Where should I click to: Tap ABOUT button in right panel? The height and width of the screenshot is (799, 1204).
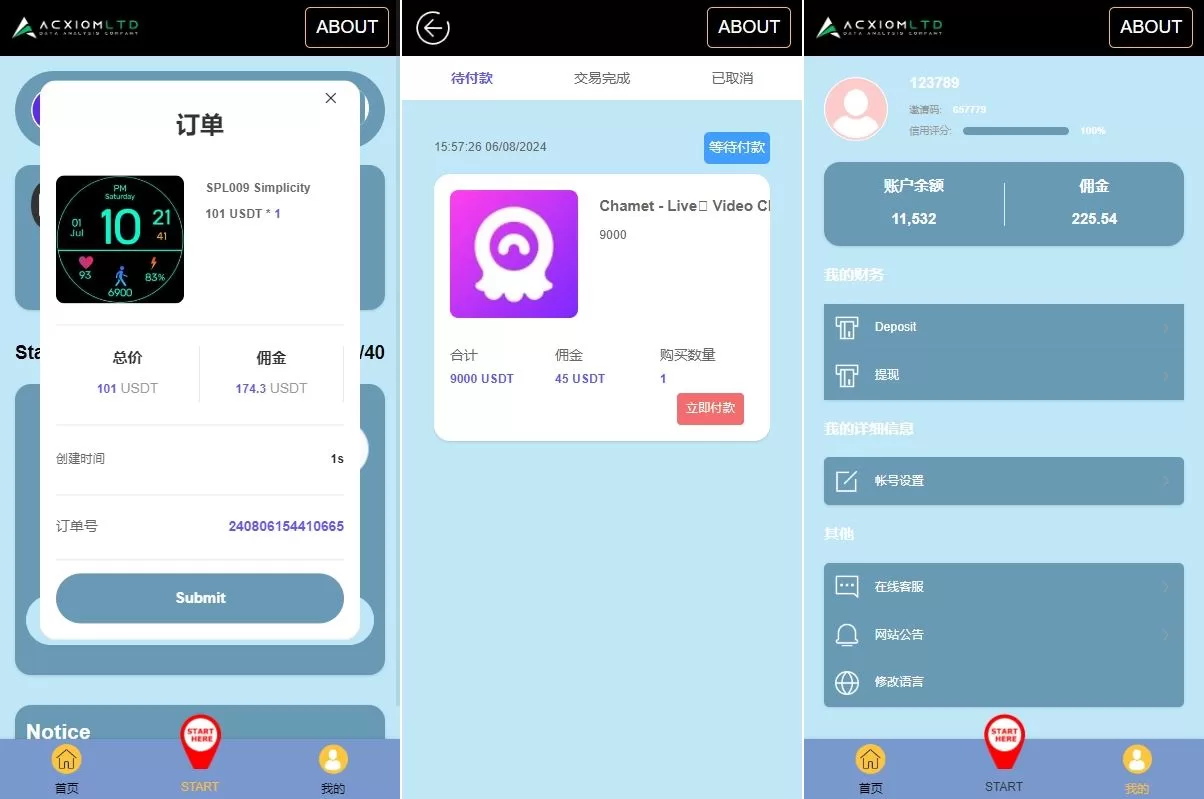pos(1151,27)
